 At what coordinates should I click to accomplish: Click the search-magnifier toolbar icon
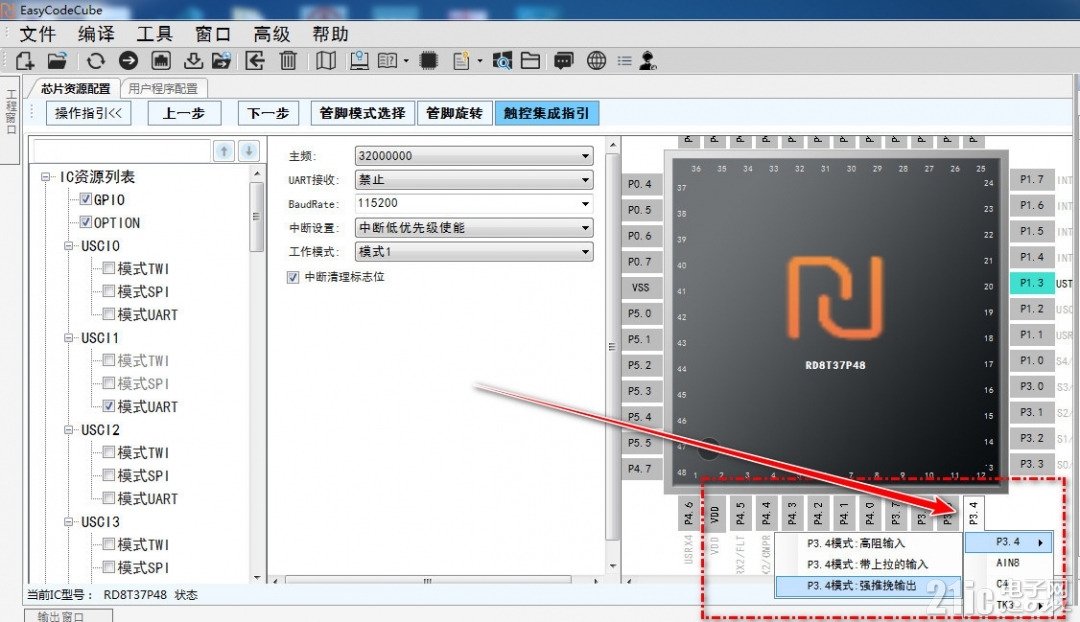502,61
